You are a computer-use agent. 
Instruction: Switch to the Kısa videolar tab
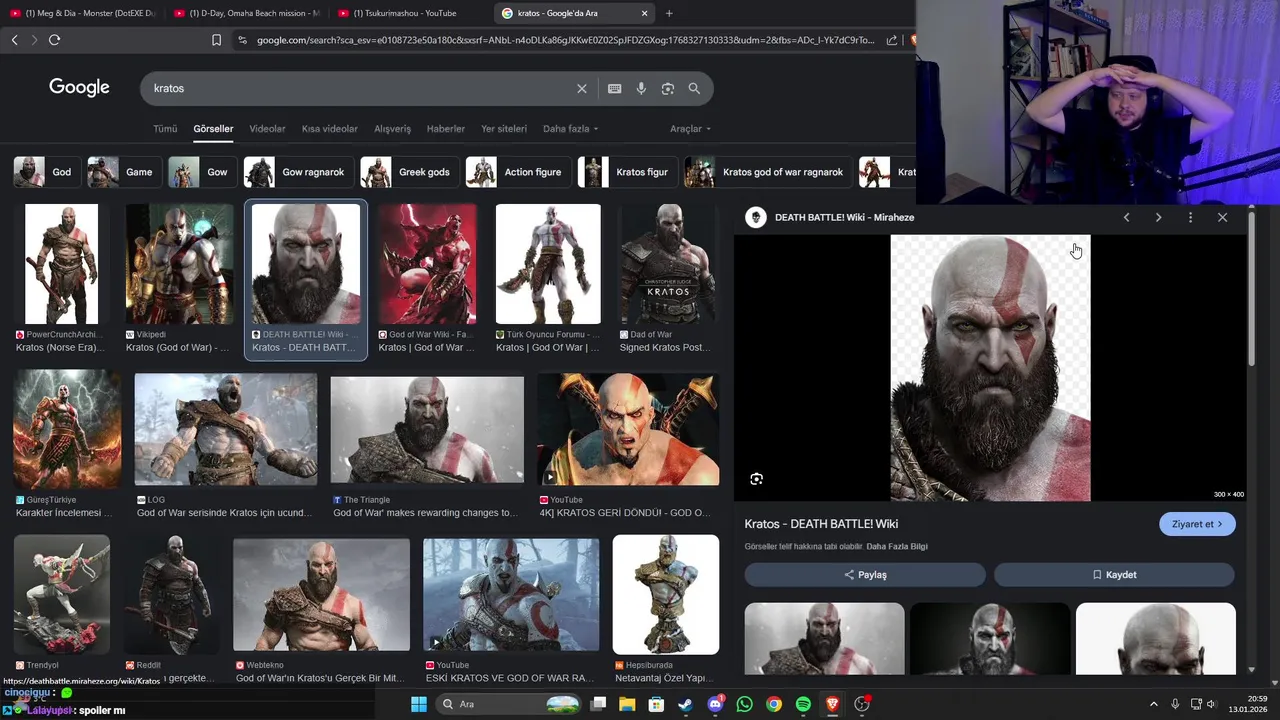(330, 129)
